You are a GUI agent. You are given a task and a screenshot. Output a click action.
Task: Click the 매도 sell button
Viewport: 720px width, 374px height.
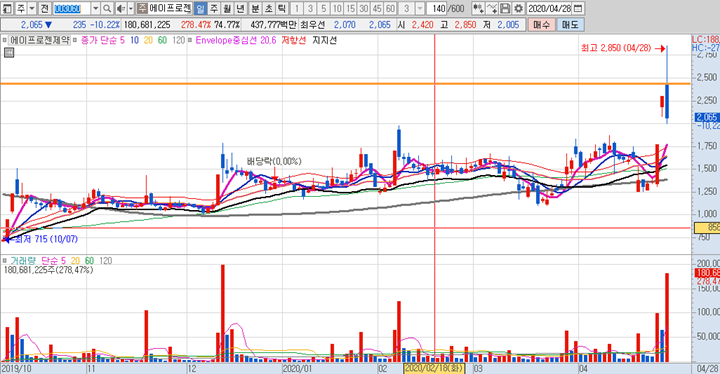(x=570, y=25)
